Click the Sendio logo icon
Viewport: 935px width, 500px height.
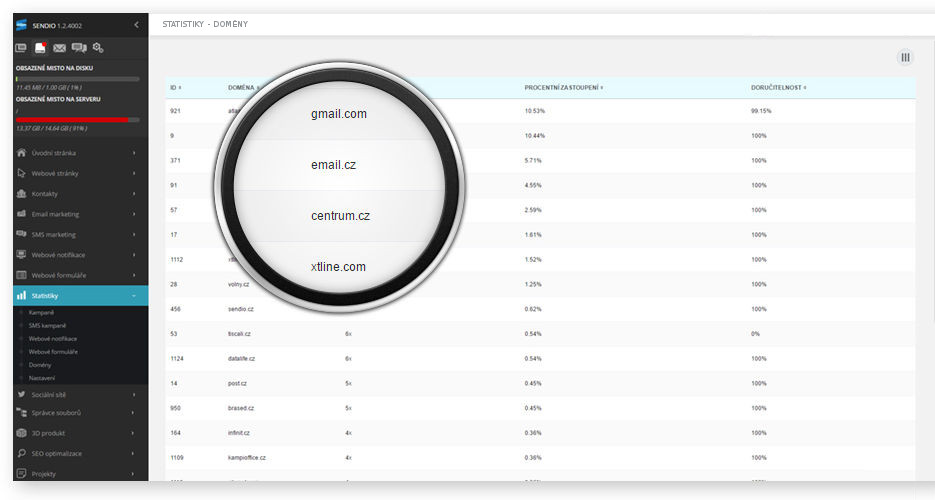[x=21, y=24]
